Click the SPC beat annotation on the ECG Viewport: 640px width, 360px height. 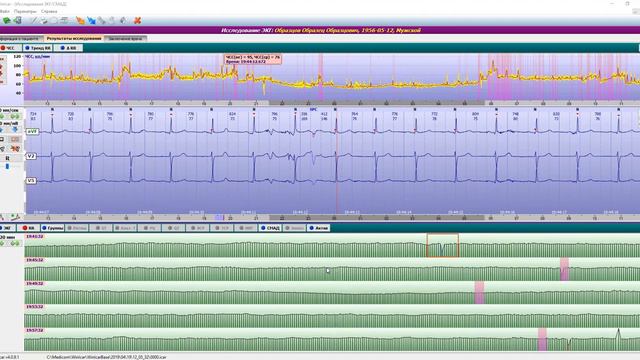point(313,110)
